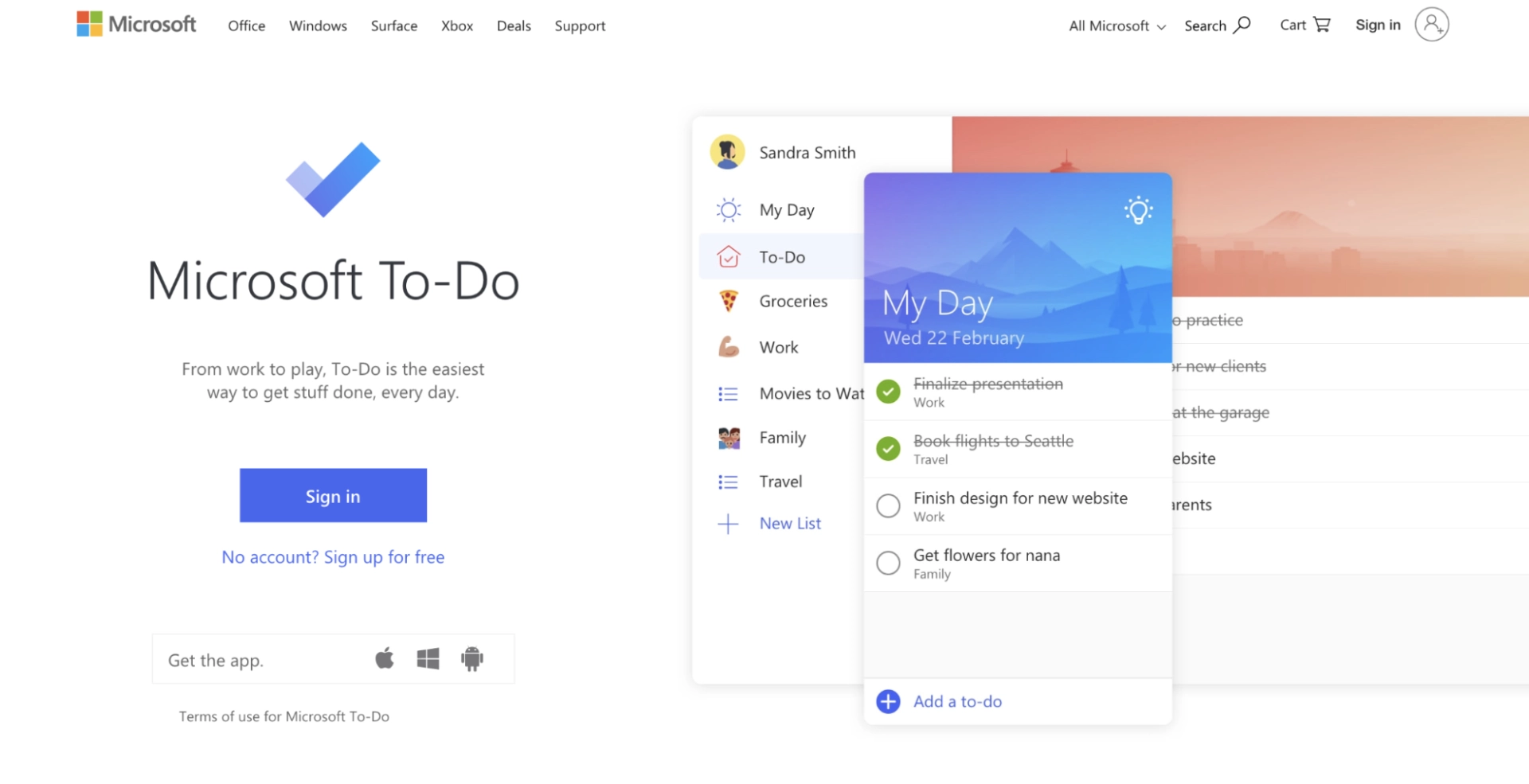Uncheck the Finalize presentation task
Image resolution: width=1529 pixels, height=784 pixels.
pos(888,392)
